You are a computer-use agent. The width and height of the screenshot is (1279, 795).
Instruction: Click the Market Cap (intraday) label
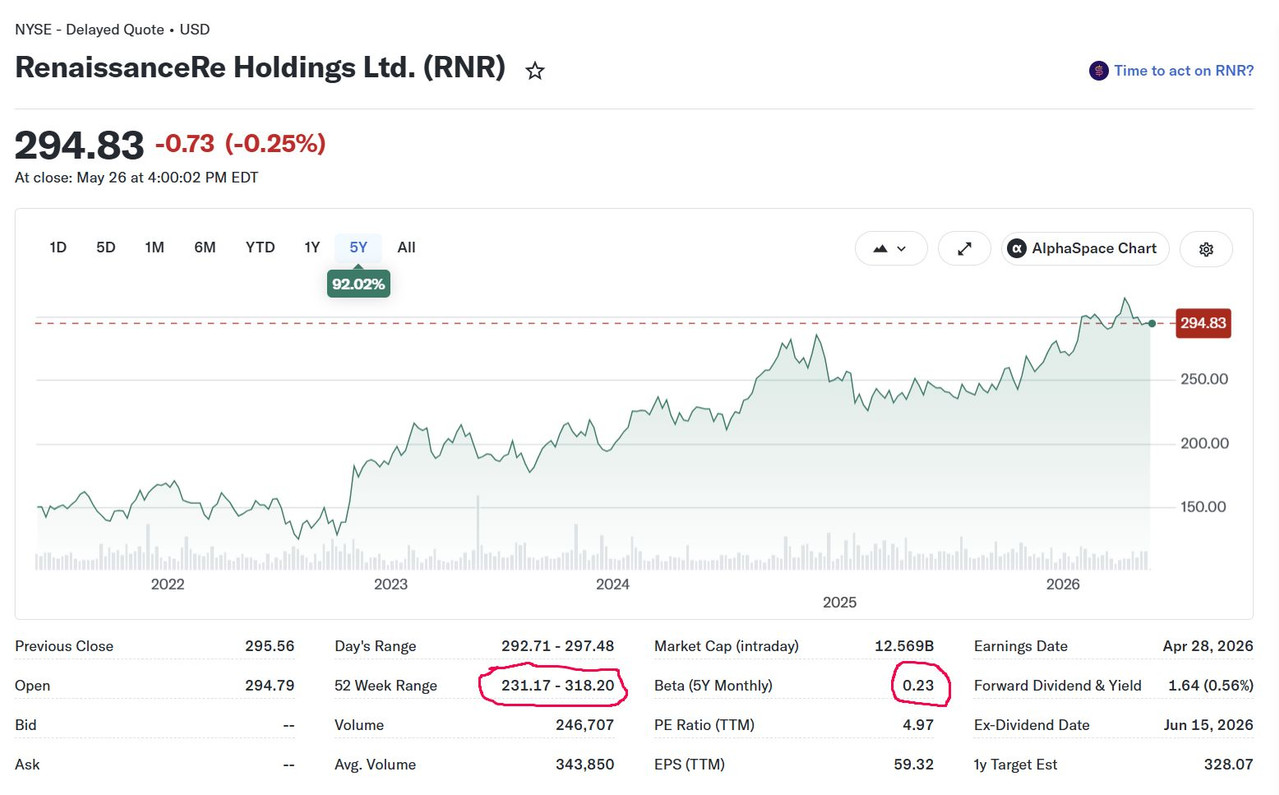click(x=727, y=646)
